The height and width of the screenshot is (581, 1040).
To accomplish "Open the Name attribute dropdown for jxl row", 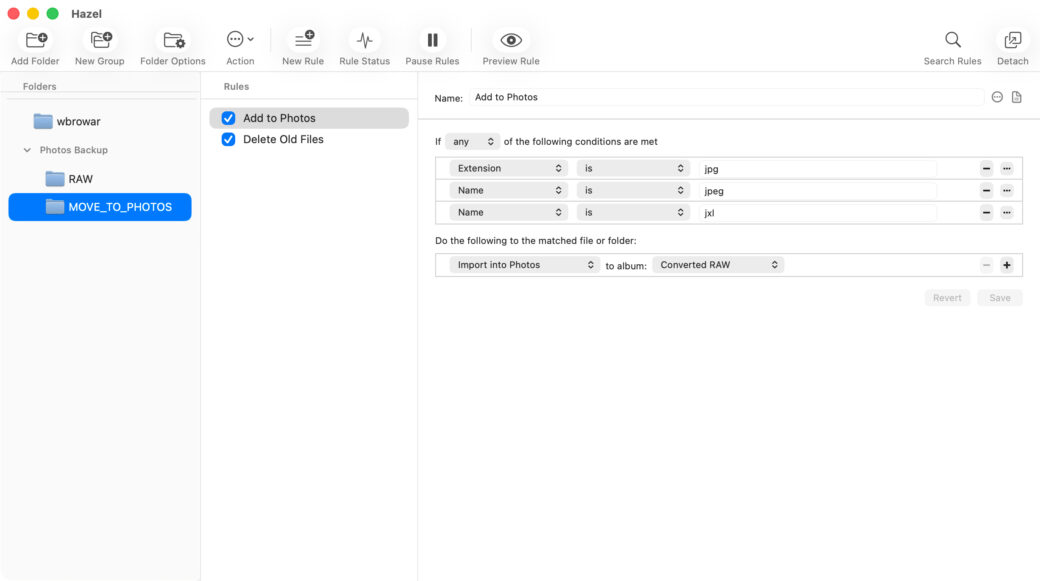I will [x=508, y=212].
